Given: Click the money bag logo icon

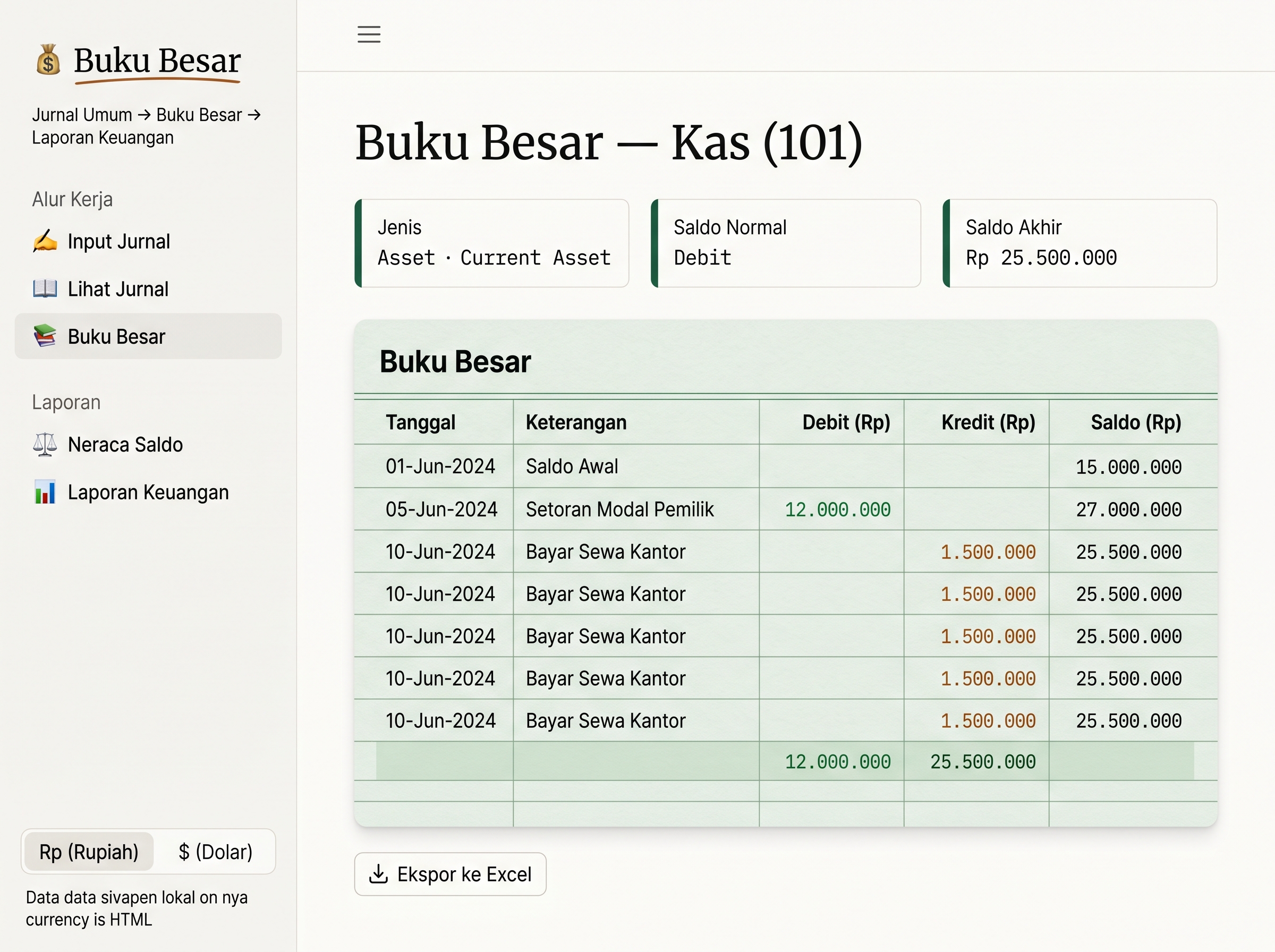Looking at the screenshot, I should [48, 60].
